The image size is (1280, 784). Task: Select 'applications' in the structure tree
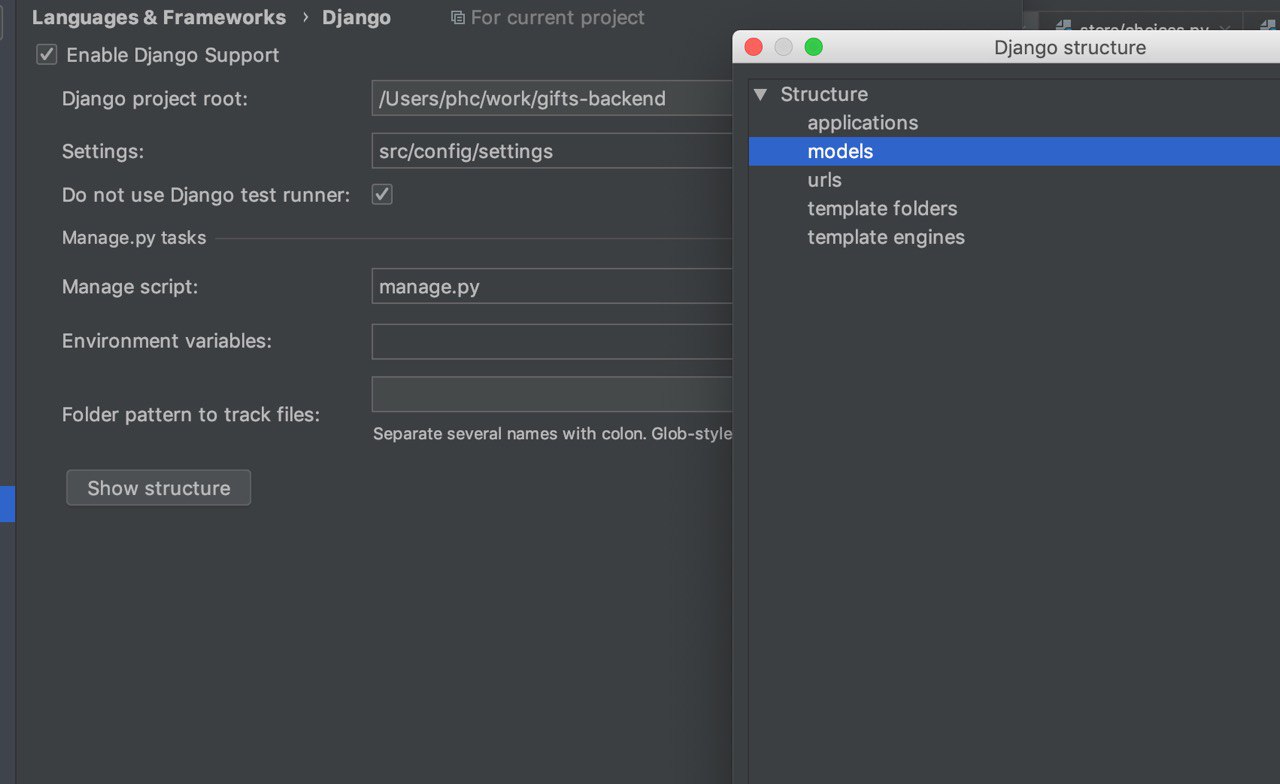click(x=862, y=123)
